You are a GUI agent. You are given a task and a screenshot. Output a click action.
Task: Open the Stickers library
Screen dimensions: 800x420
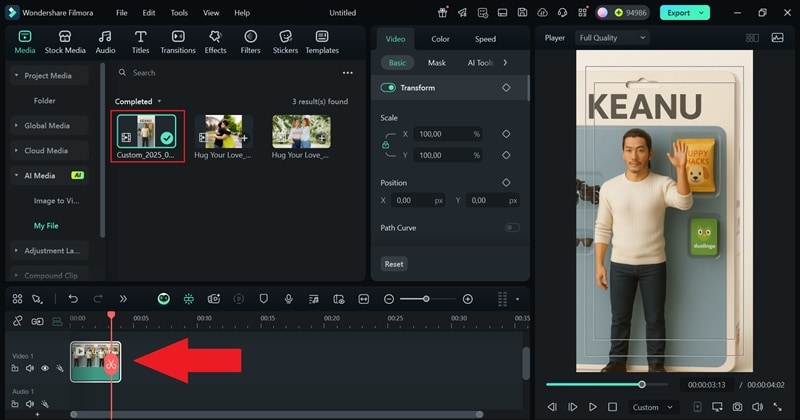(285, 42)
